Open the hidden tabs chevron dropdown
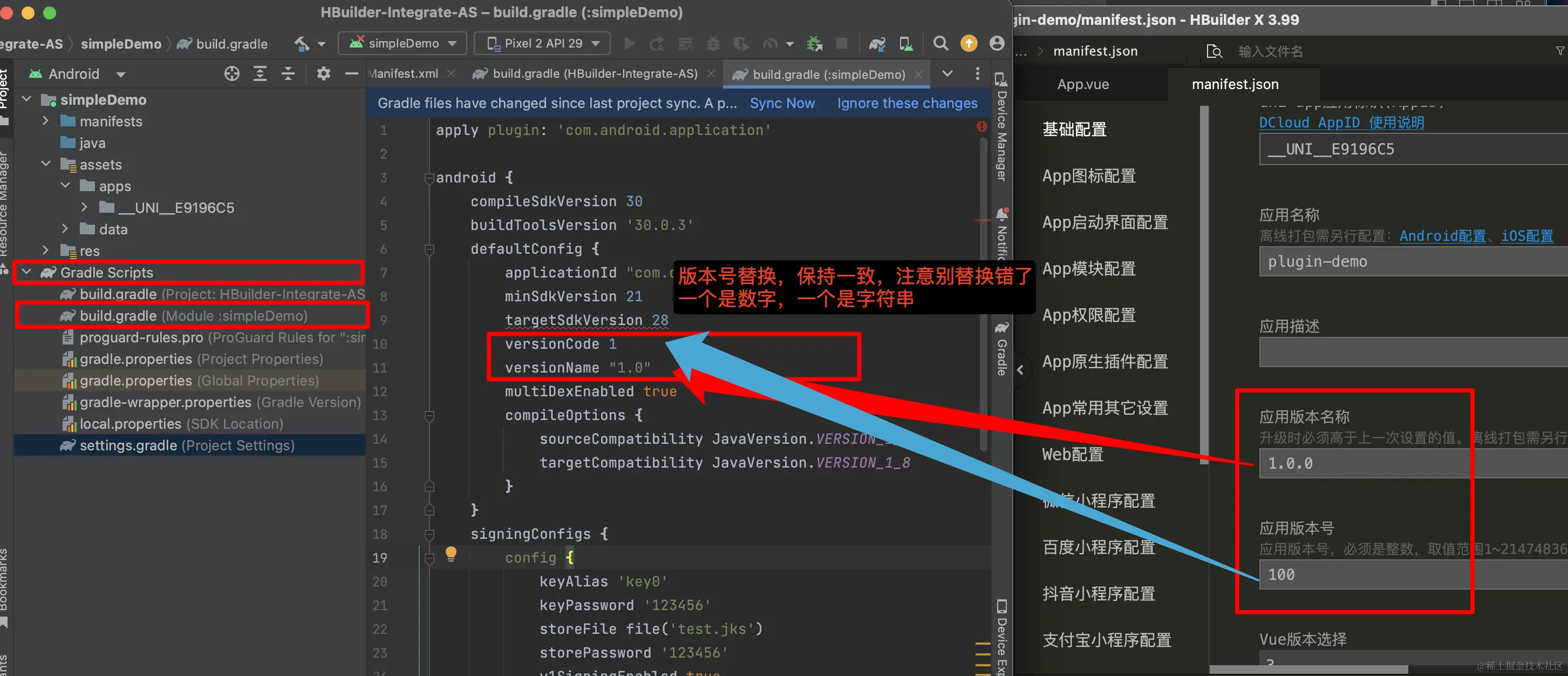Screen dimensions: 1568x676 point(947,73)
